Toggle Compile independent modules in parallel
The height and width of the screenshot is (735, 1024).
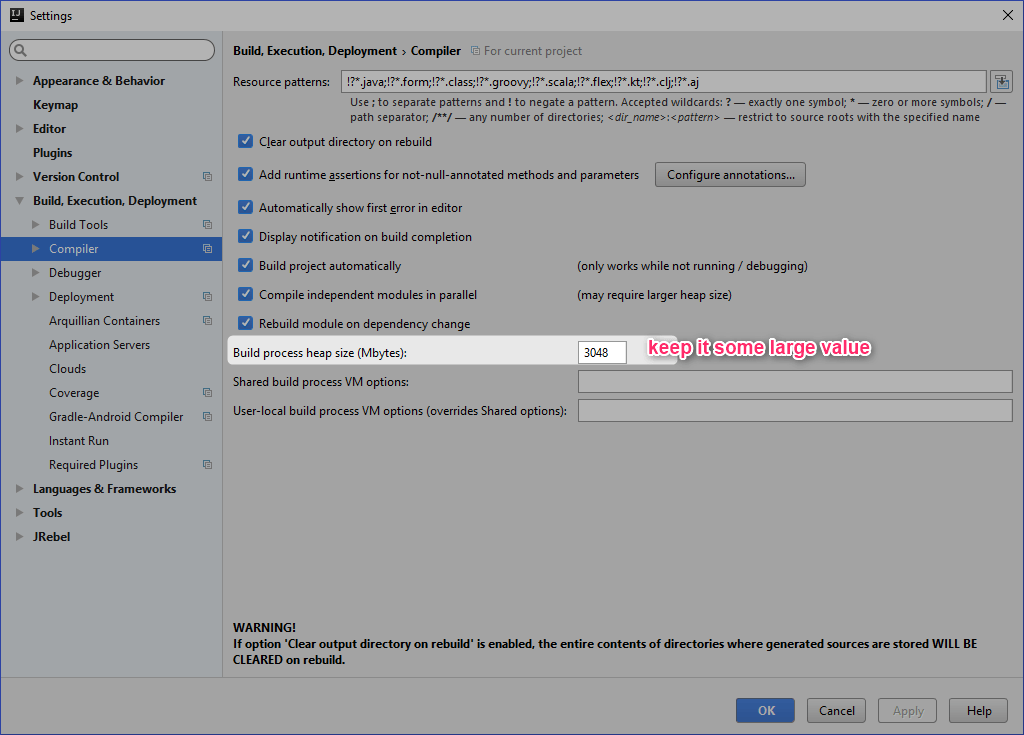coord(245,294)
